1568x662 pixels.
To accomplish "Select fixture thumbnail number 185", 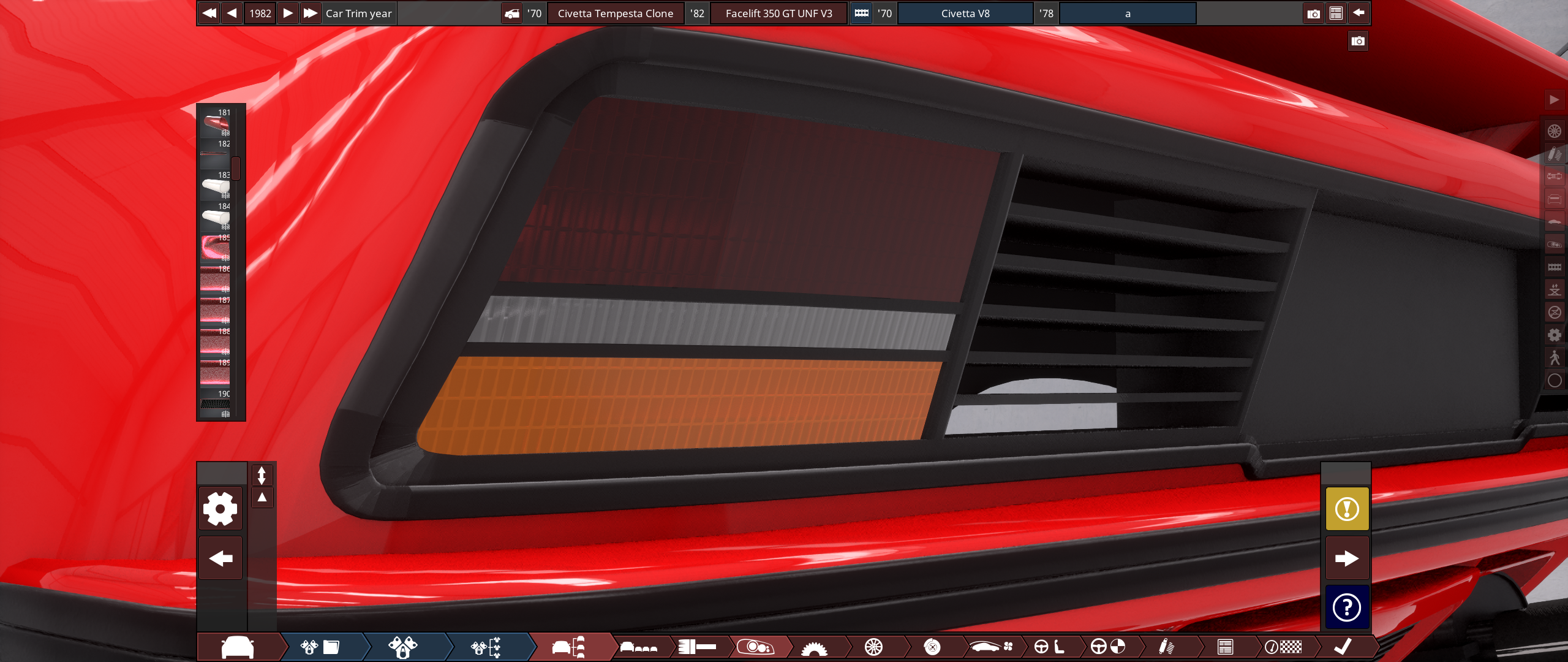I will pyautogui.click(x=215, y=248).
